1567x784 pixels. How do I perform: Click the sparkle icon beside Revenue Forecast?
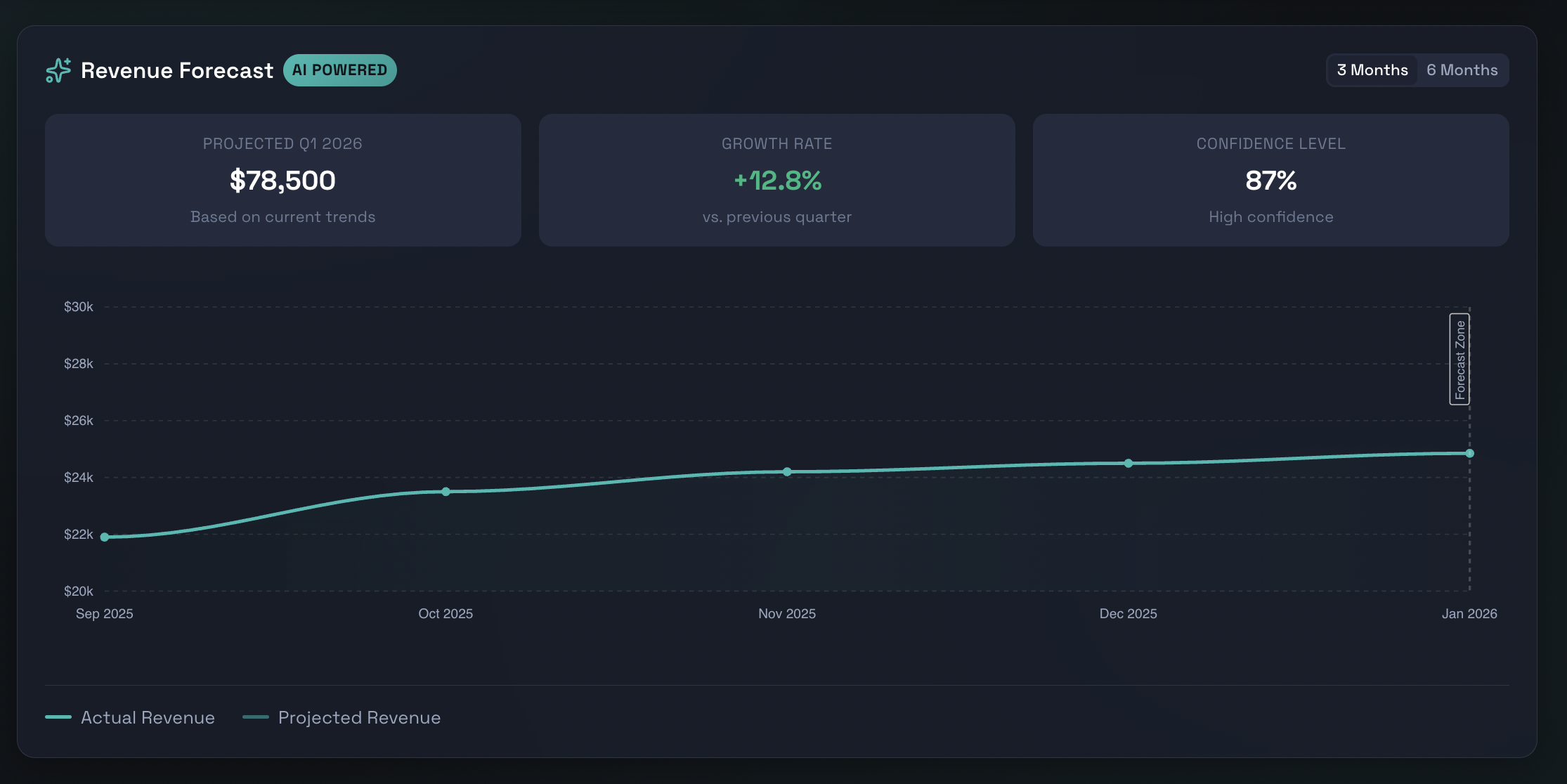(58, 70)
